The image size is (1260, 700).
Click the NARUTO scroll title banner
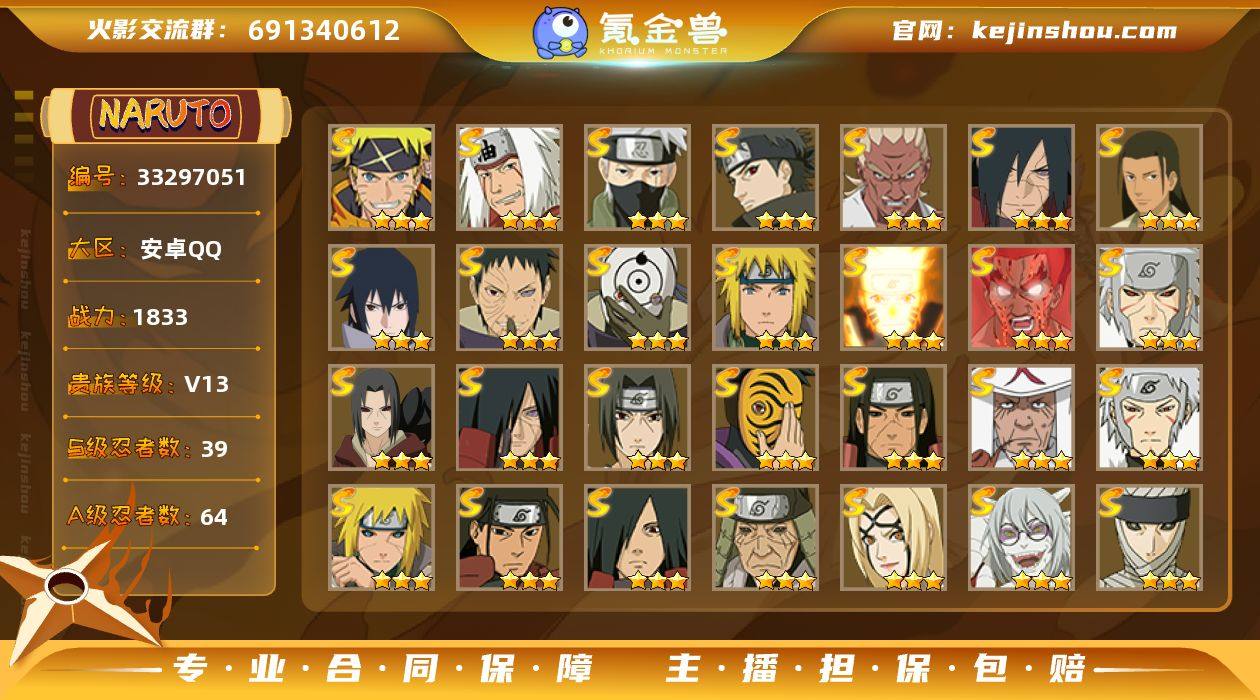165,115
